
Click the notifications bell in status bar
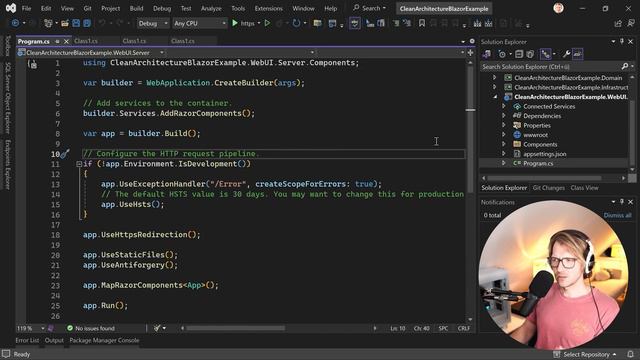tap(631, 354)
